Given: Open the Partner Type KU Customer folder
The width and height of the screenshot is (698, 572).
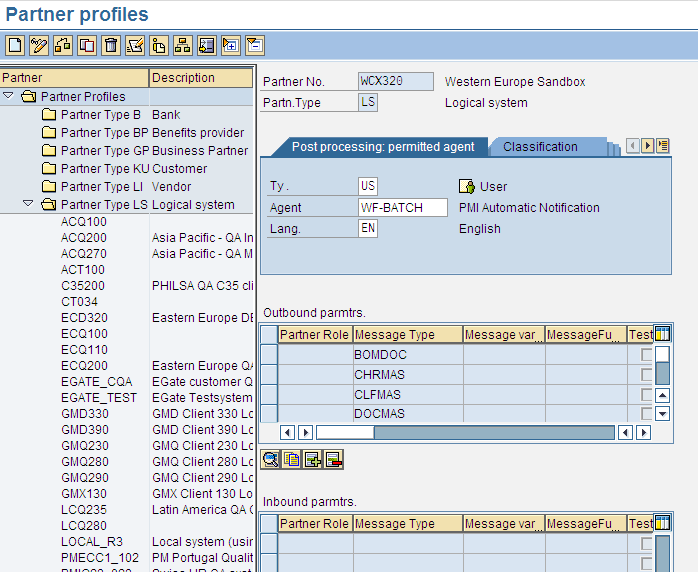Looking at the screenshot, I should point(49,169).
